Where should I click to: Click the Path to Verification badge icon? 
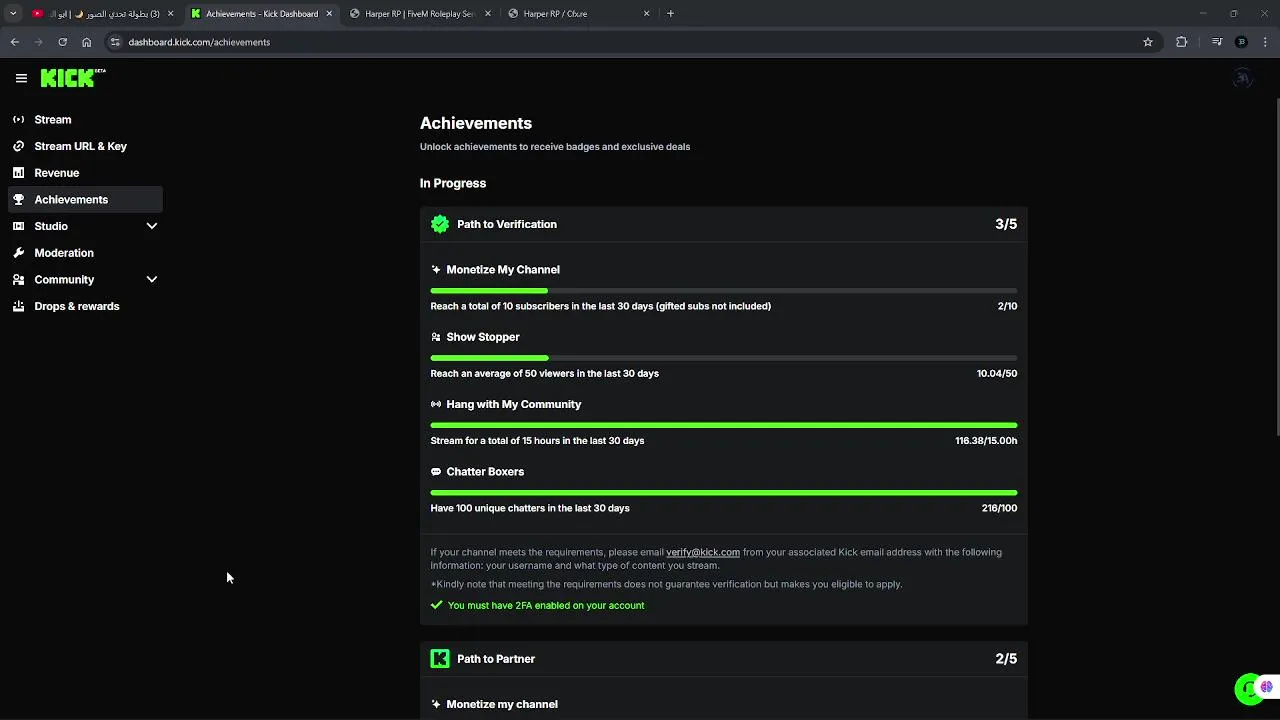[x=440, y=224]
